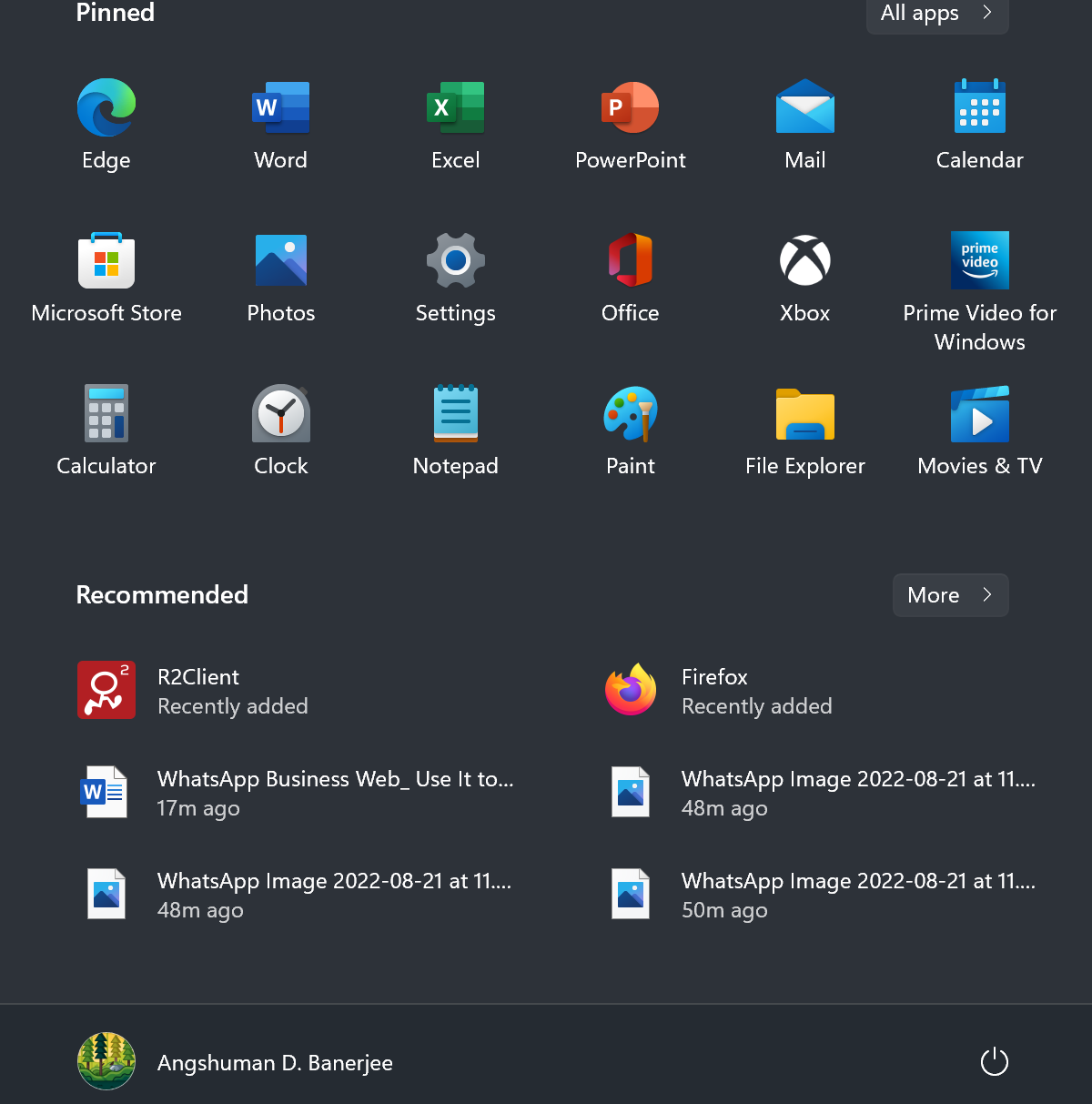Launch the Office app
Image resolution: width=1092 pixels, height=1104 pixels.
[x=631, y=260]
